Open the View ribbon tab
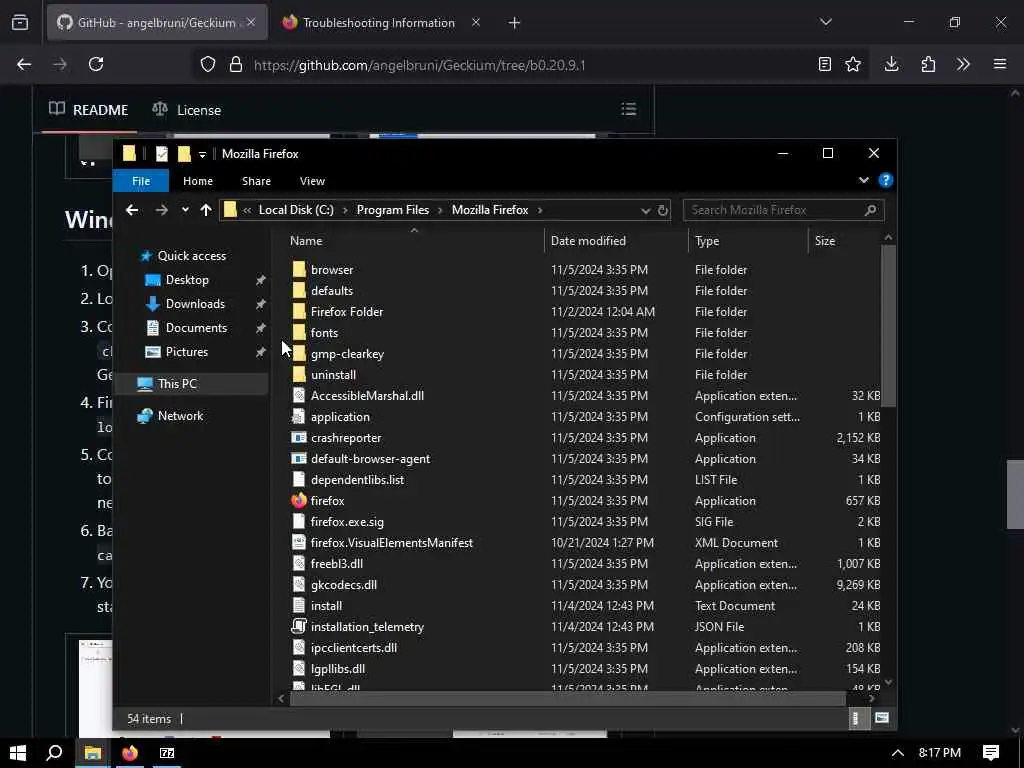1024x768 pixels. pos(312,181)
